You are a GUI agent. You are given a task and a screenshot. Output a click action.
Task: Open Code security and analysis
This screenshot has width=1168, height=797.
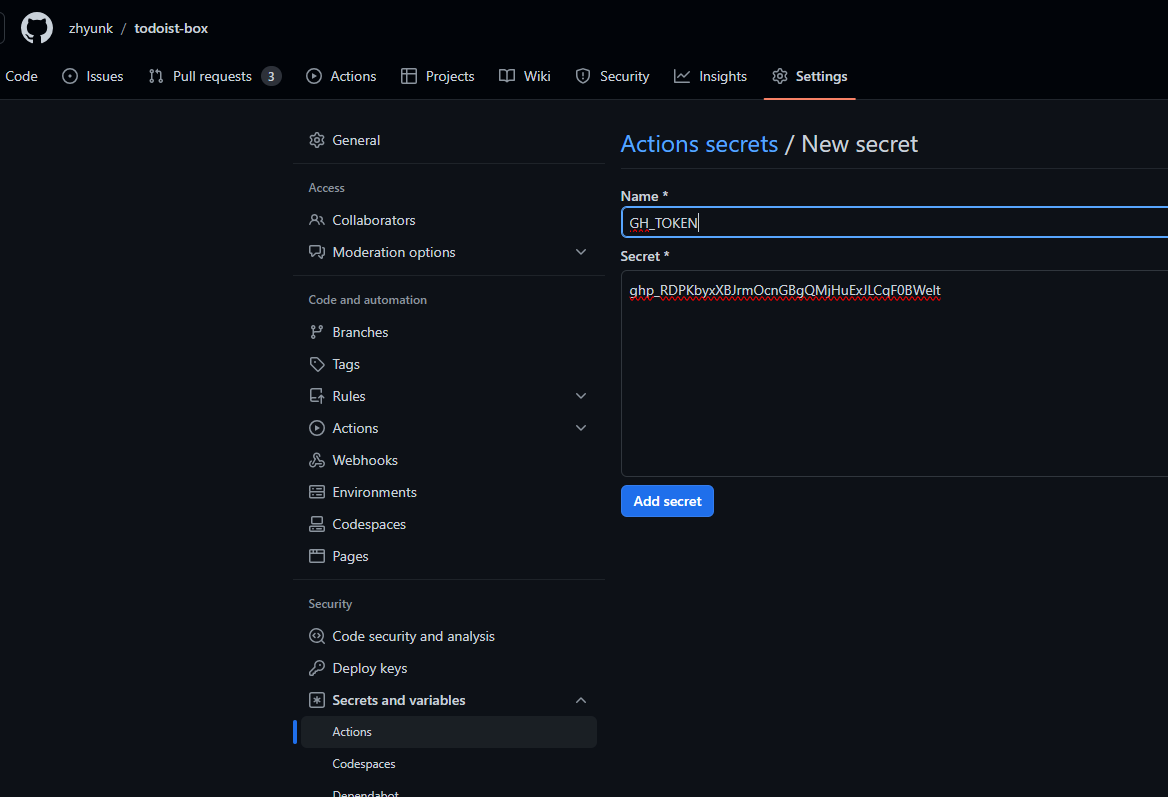448,635
